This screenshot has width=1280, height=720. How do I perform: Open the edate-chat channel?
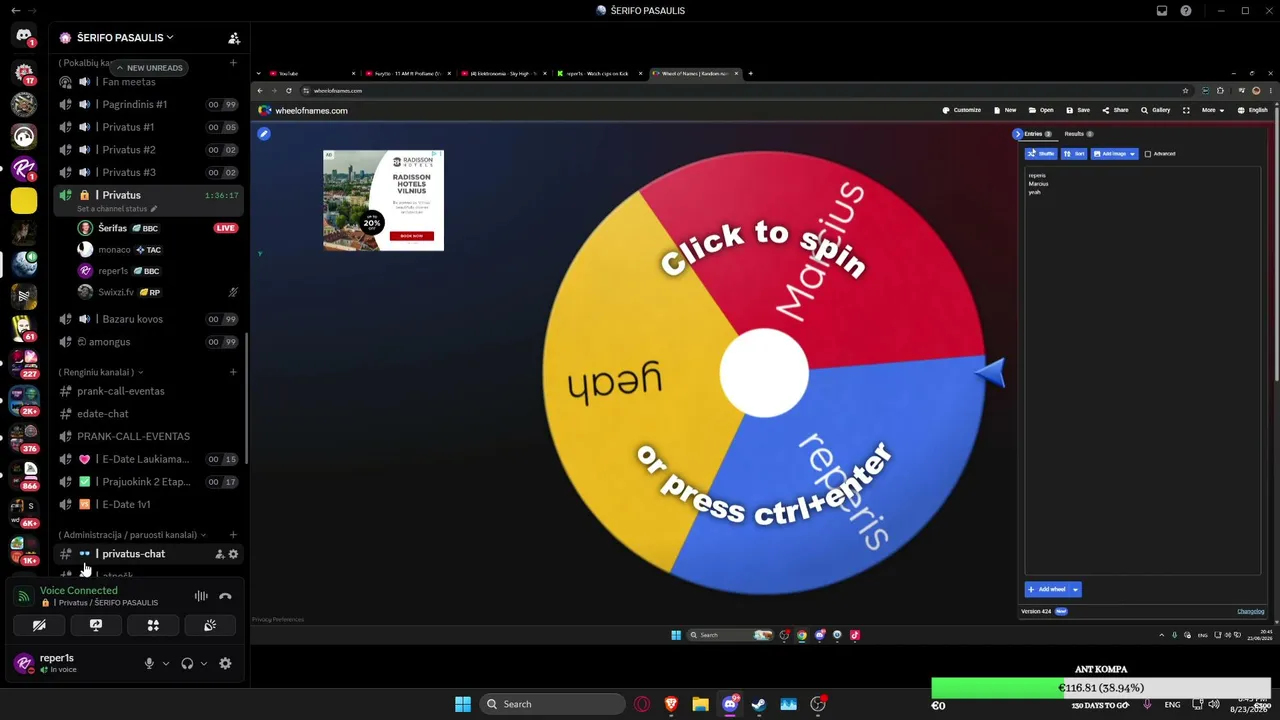[148, 414]
